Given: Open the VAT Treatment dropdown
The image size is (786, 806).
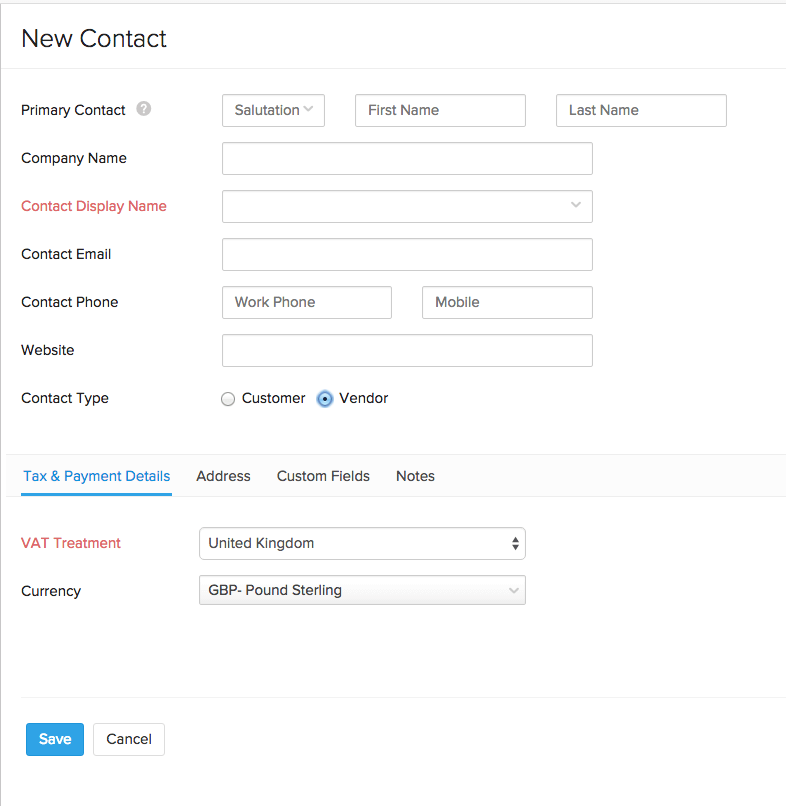Looking at the screenshot, I should tap(362, 544).
